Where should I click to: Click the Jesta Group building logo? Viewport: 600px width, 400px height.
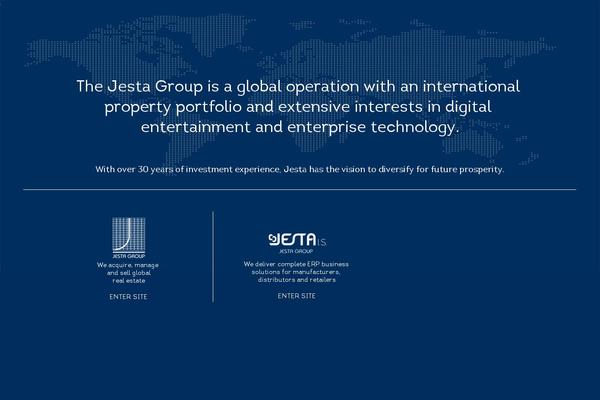128,235
